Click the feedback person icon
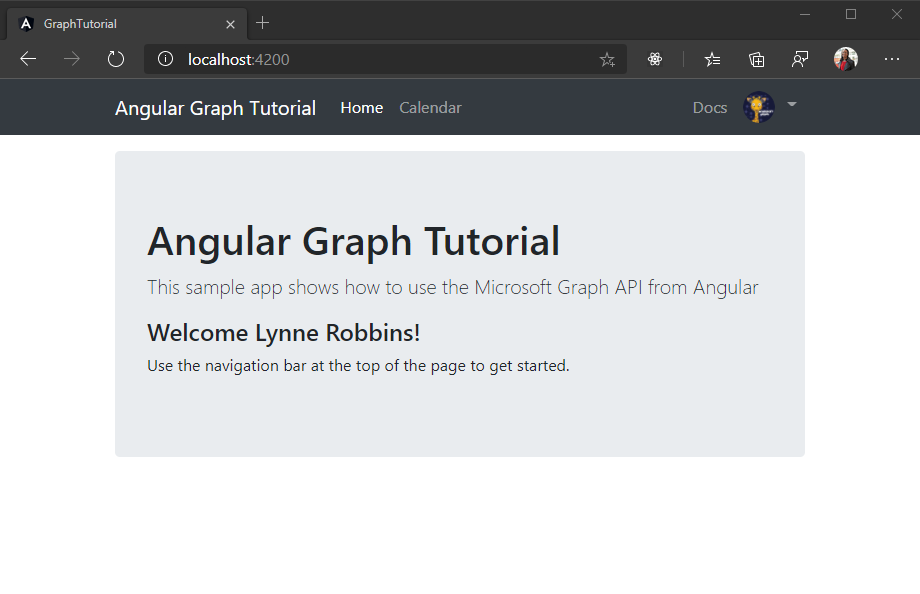920x594 pixels. [800, 59]
